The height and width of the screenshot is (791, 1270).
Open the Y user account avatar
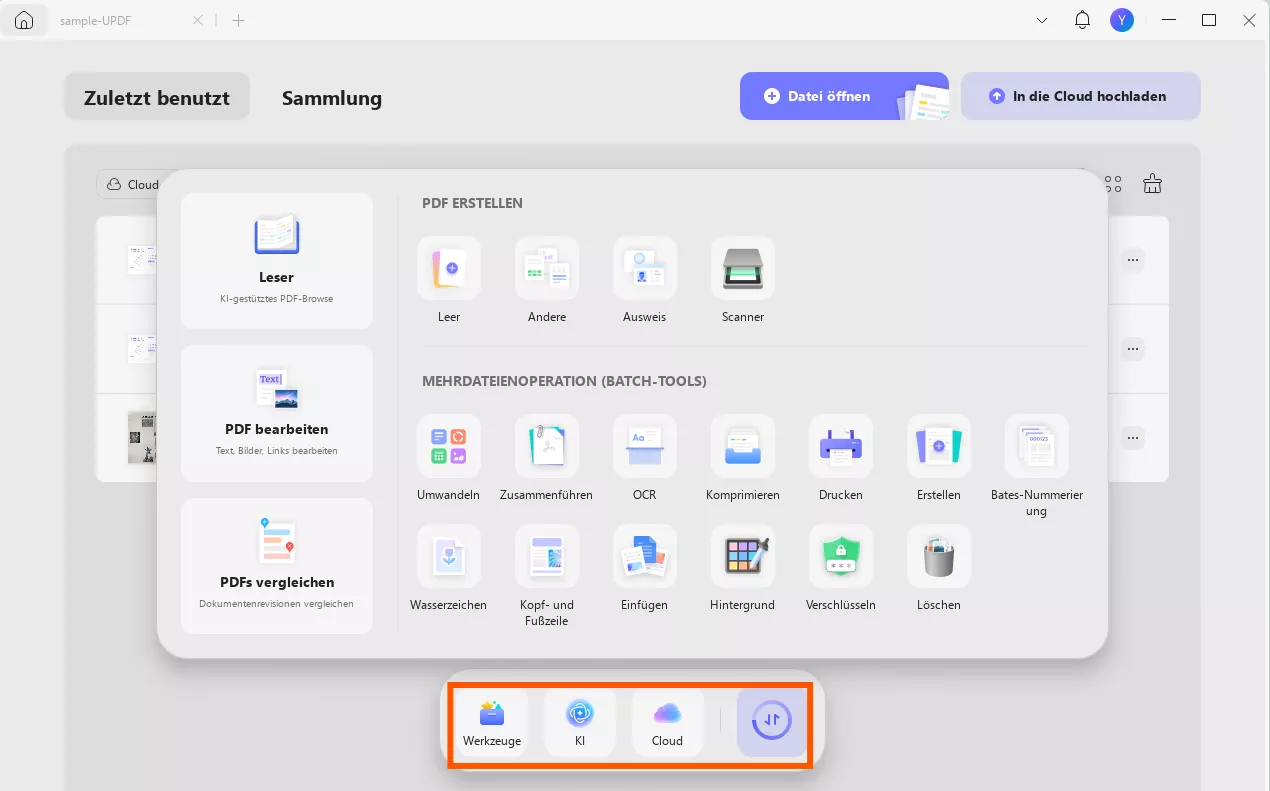1122,20
